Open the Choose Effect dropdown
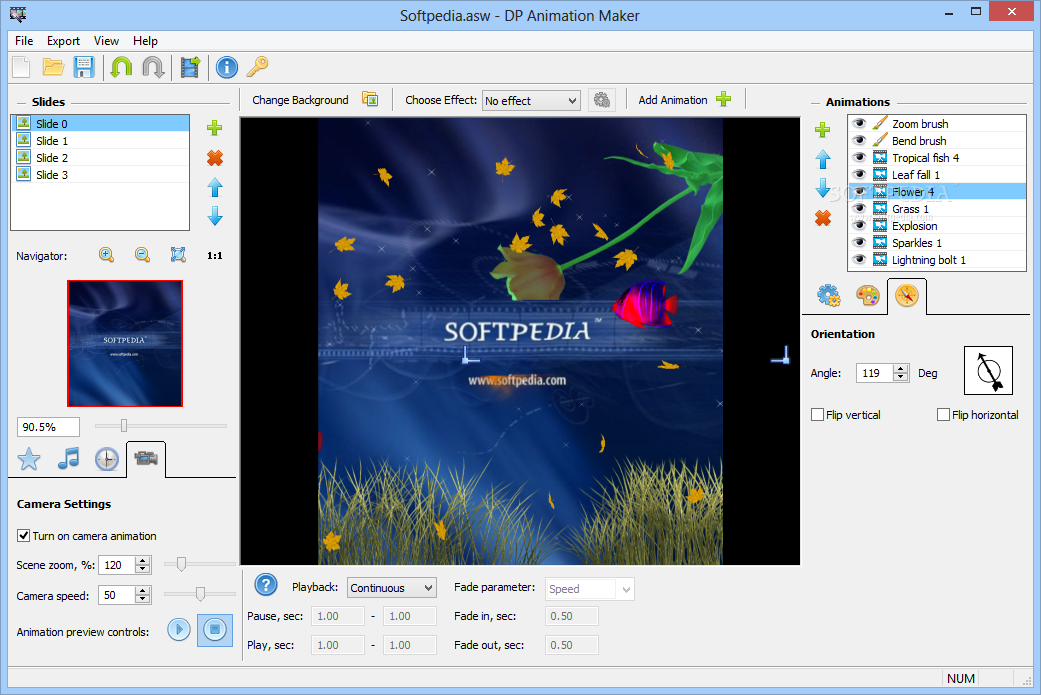 (x=531, y=101)
